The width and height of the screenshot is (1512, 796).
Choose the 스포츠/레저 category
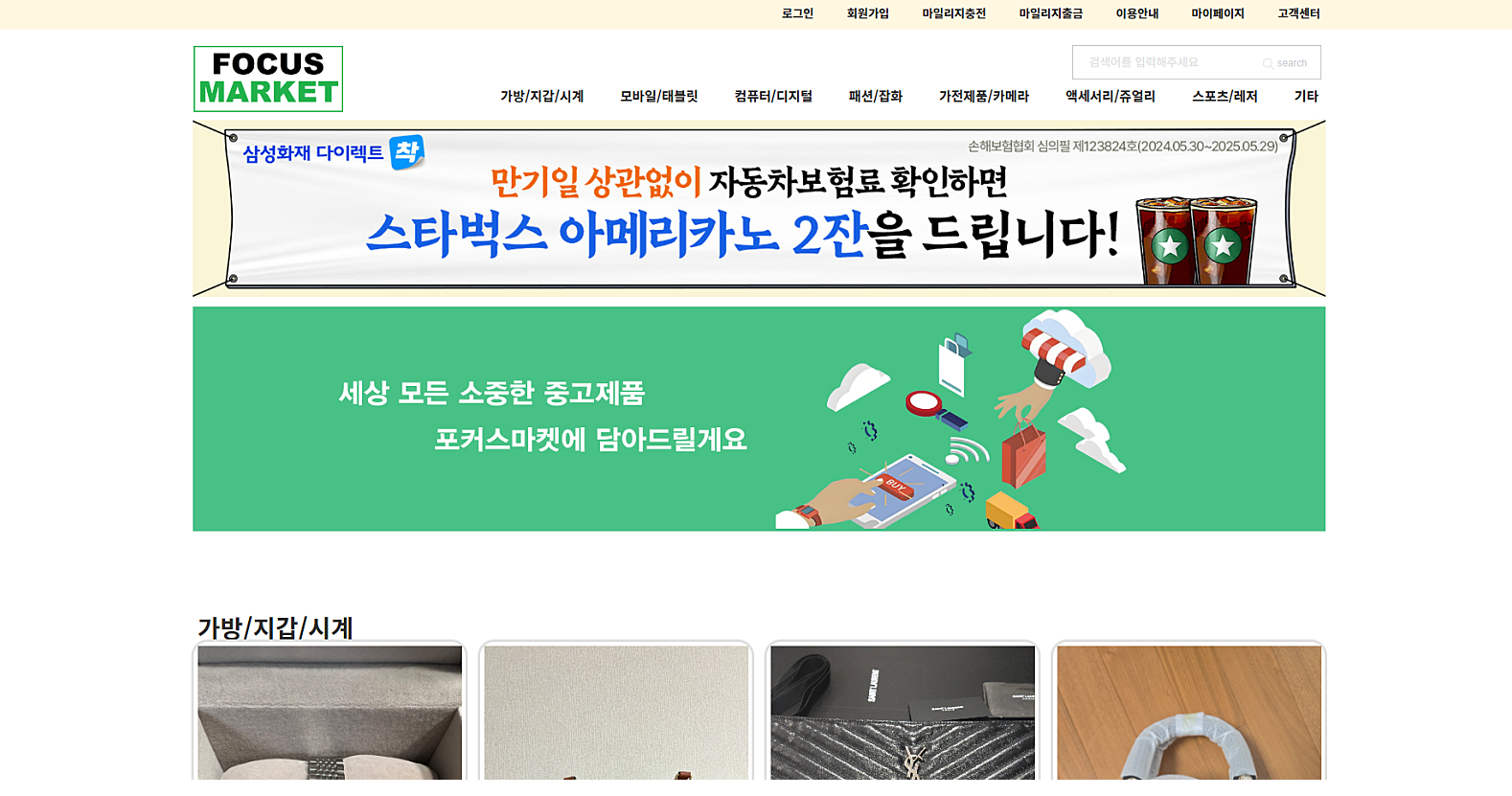click(x=1225, y=96)
